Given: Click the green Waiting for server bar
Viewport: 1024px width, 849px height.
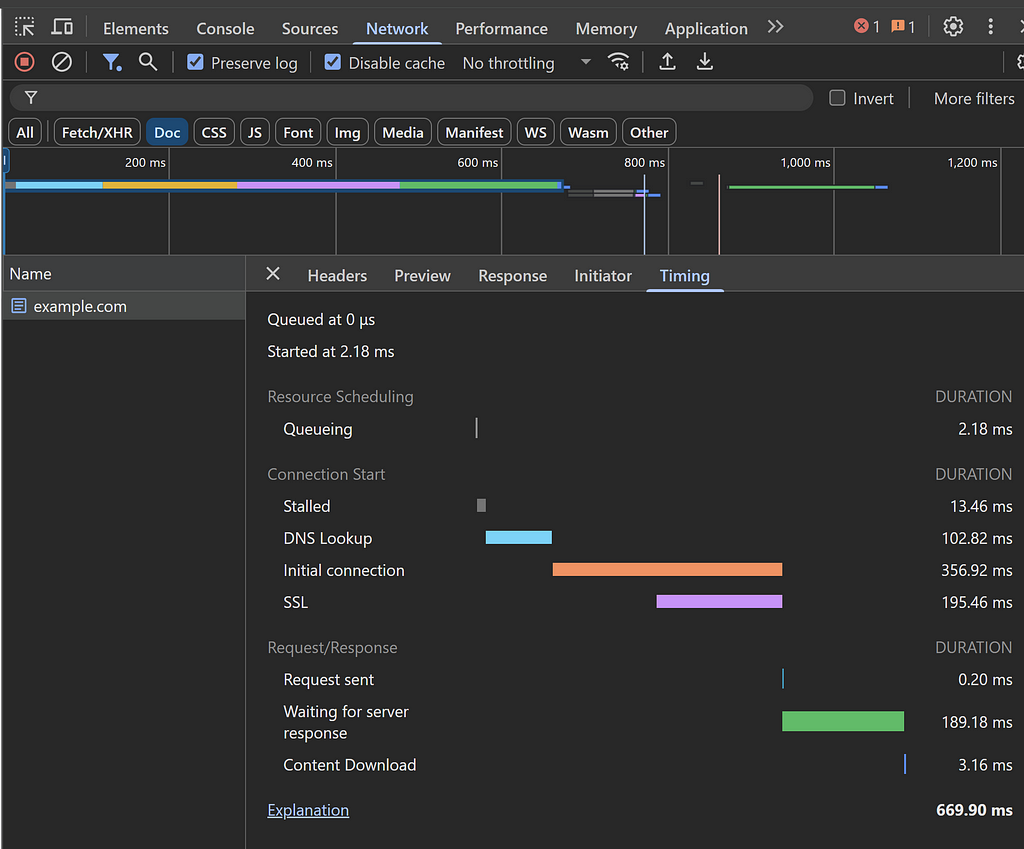Looking at the screenshot, I should [x=842, y=721].
